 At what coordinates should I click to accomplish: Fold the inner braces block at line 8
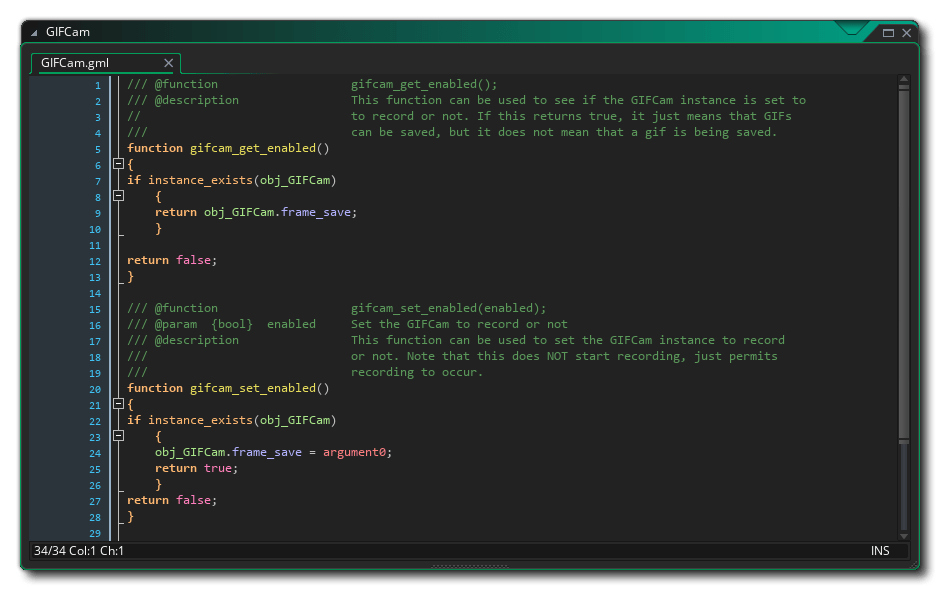118,196
